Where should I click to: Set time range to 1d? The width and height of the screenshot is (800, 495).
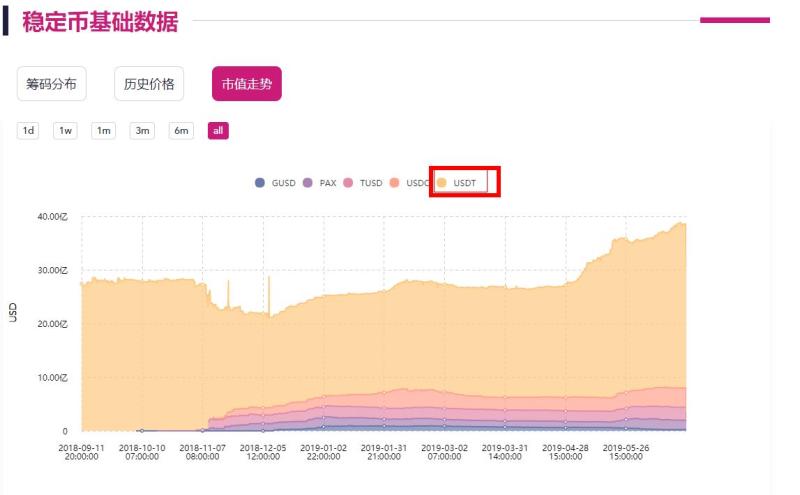[28, 131]
